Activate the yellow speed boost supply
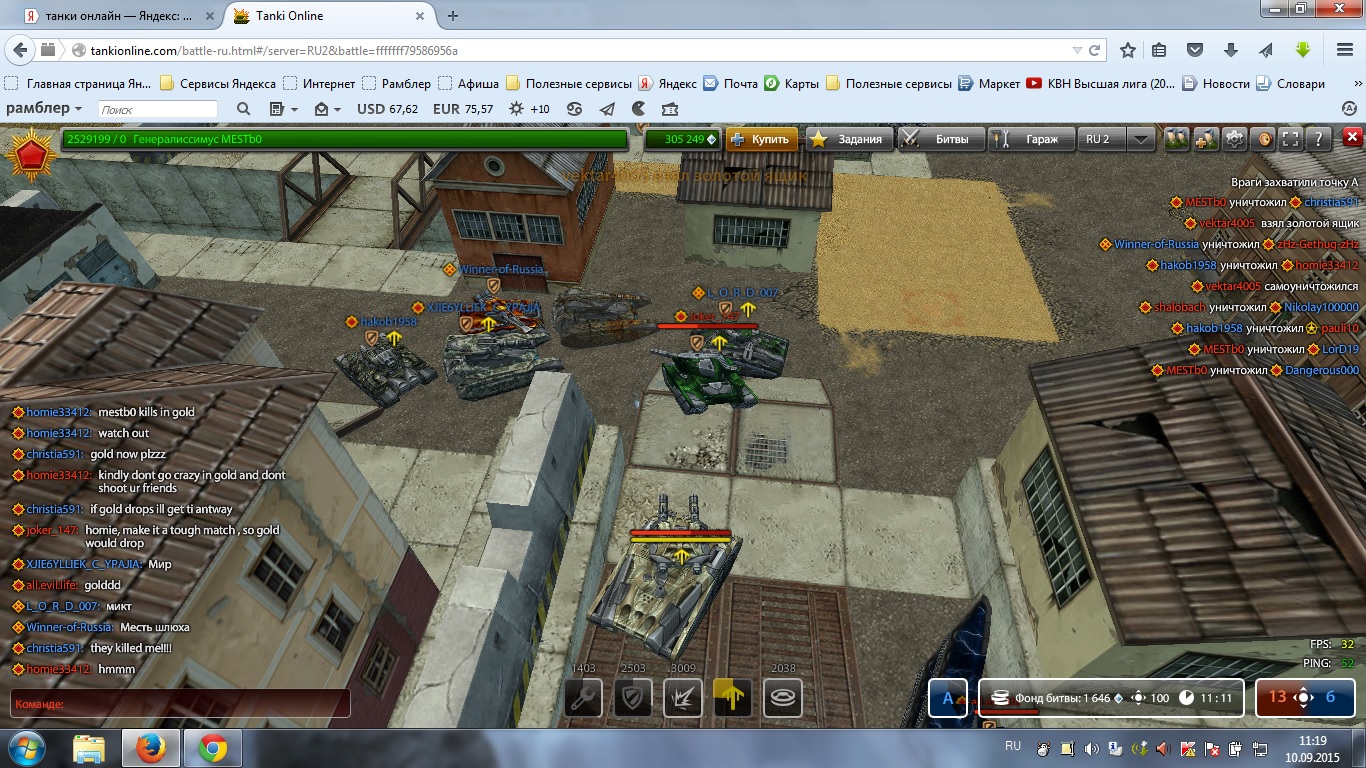Image resolution: width=1366 pixels, height=768 pixels. tap(733, 698)
